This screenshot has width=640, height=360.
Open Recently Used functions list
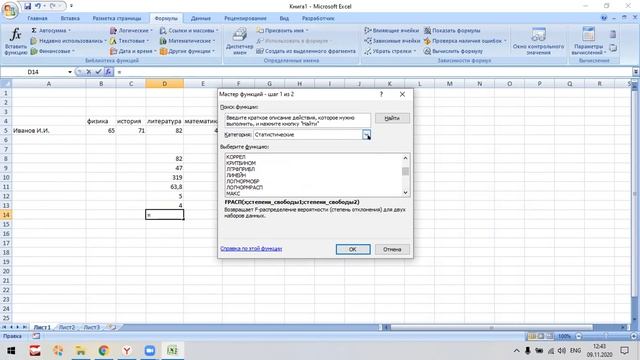pos(68,41)
